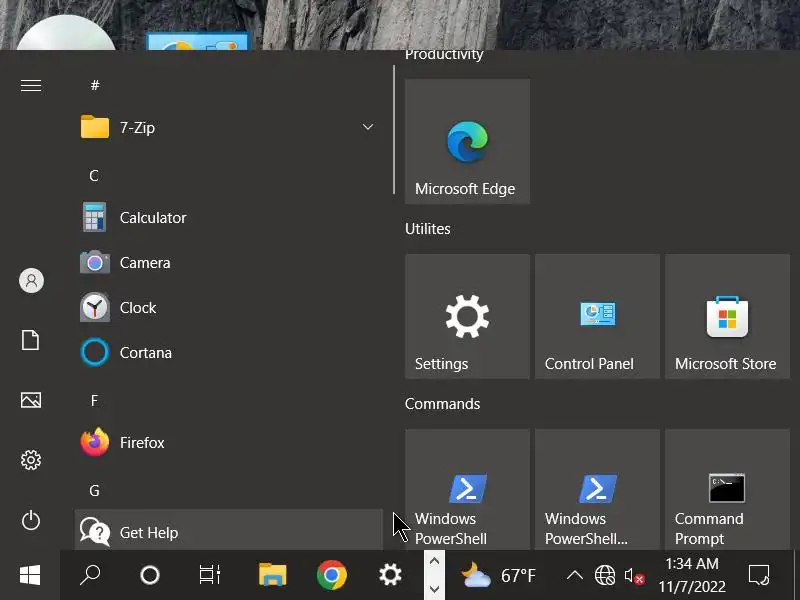Open File Explorer from the taskbar
The height and width of the screenshot is (600, 800).
[272, 576]
